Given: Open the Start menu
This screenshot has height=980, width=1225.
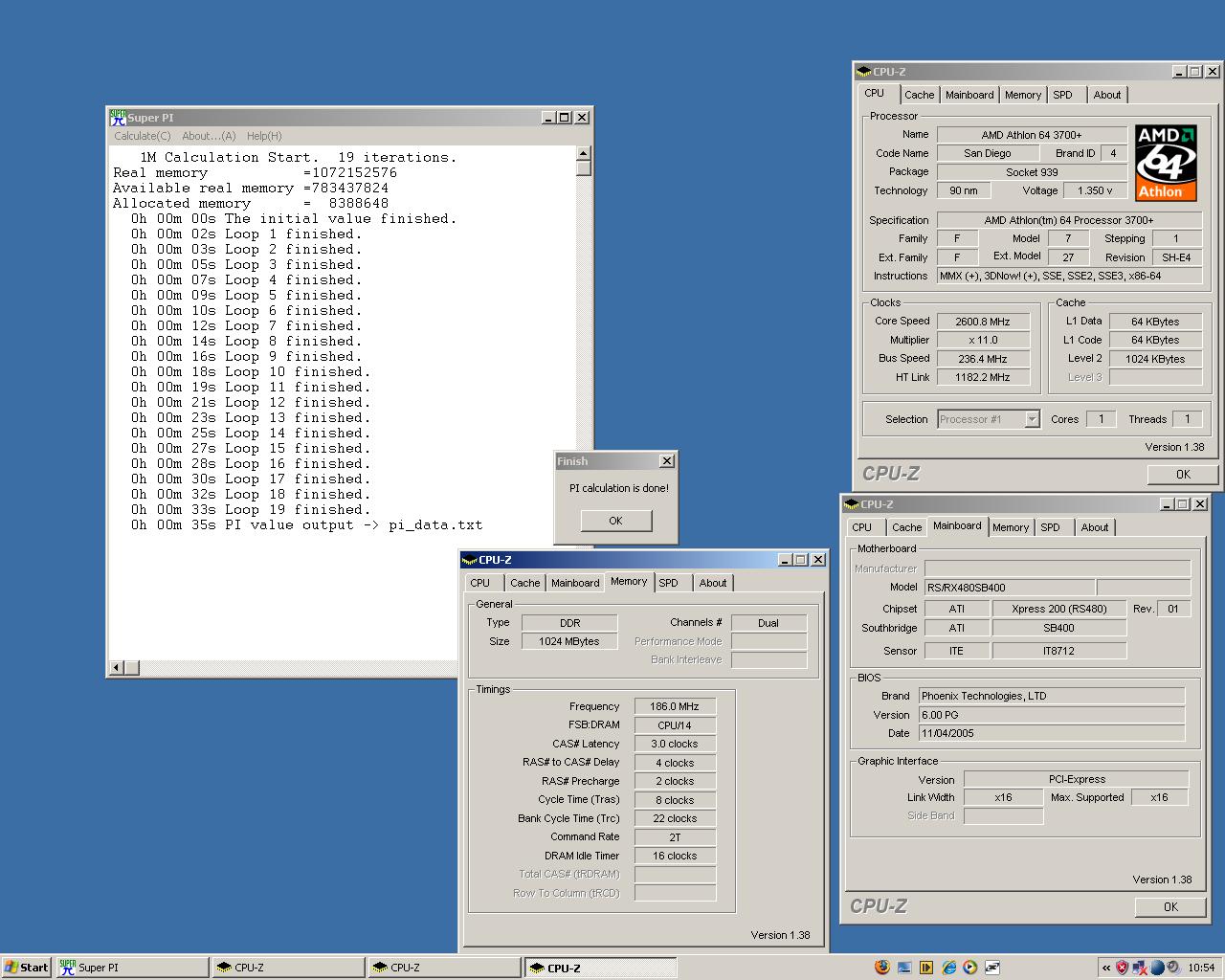Looking at the screenshot, I should point(26,968).
